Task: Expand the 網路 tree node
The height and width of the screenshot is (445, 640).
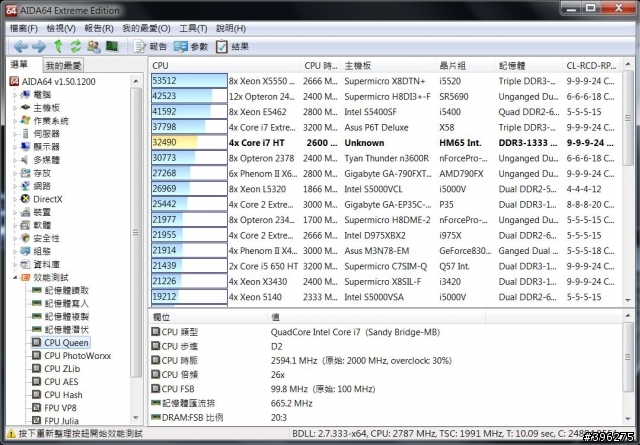Action: coord(15,186)
